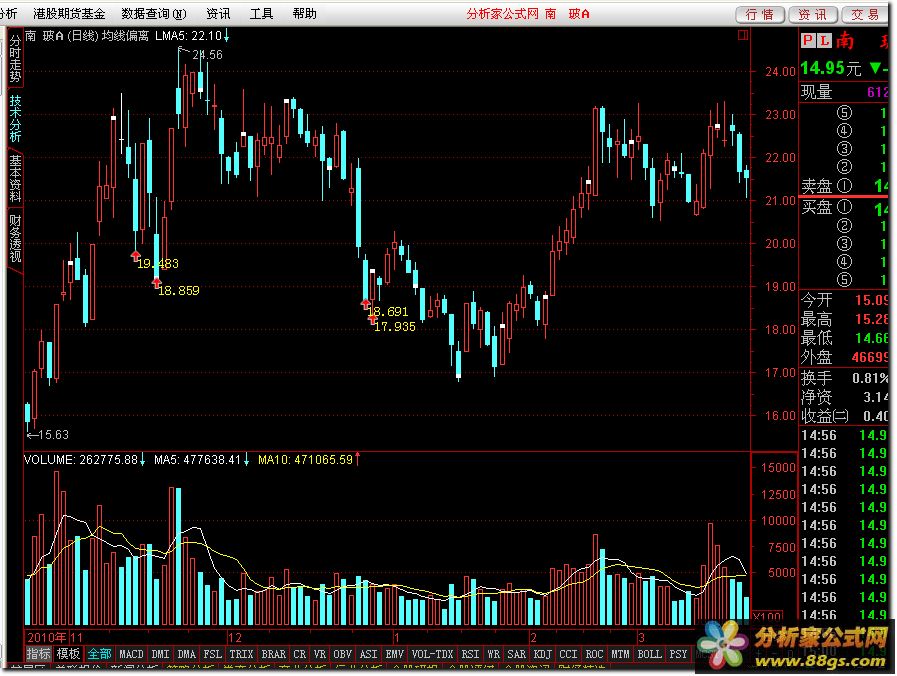Image resolution: width=897 pixels, height=676 pixels.
Task: Select the SAR indicator
Action: [517, 654]
